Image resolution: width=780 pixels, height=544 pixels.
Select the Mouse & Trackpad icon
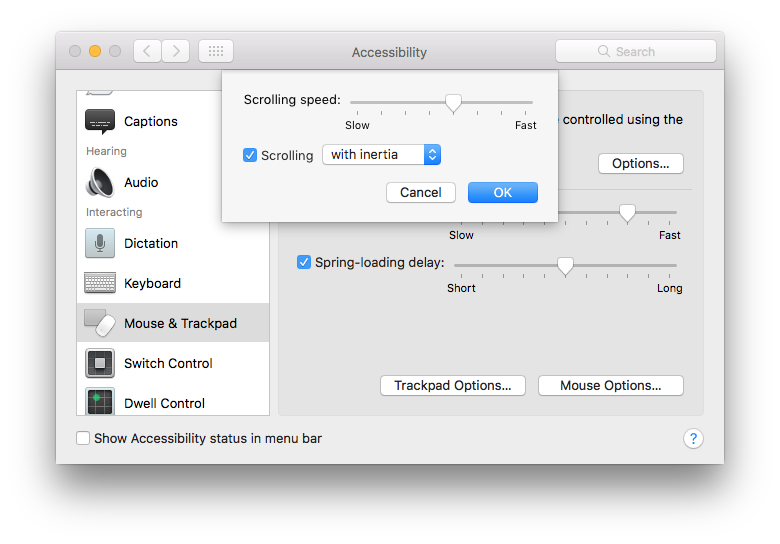click(100, 323)
